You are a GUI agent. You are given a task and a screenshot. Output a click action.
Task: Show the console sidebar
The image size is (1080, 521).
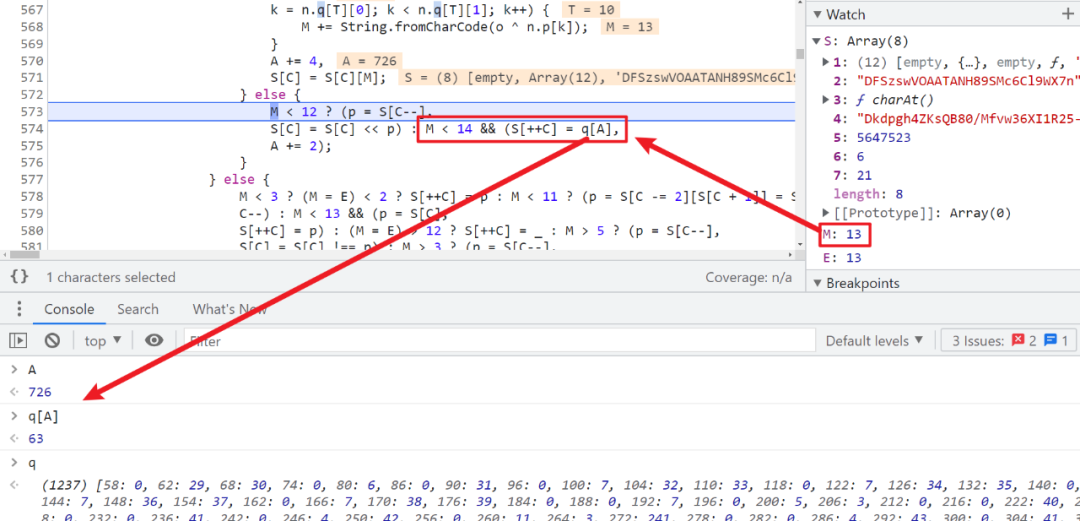18,340
